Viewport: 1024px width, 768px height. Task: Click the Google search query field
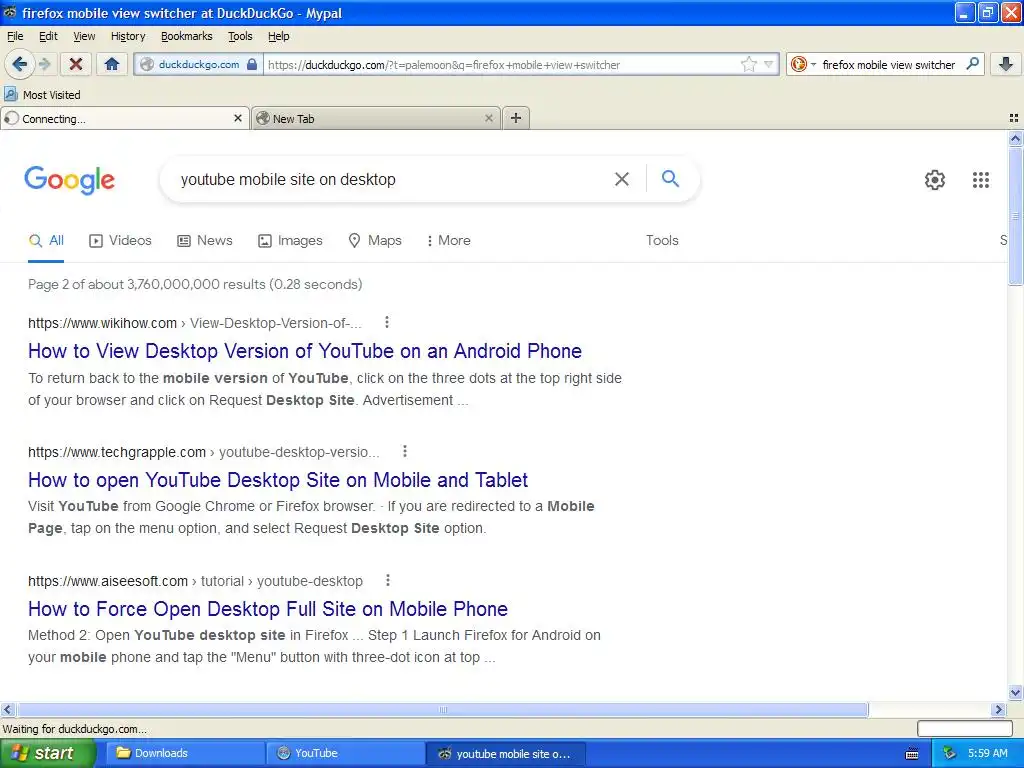[392, 180]
